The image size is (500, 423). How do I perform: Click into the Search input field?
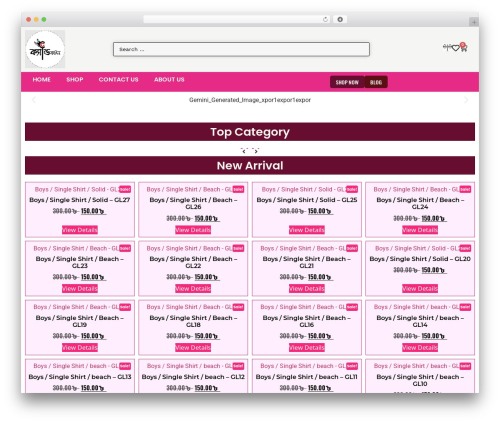tap(241, 49)
